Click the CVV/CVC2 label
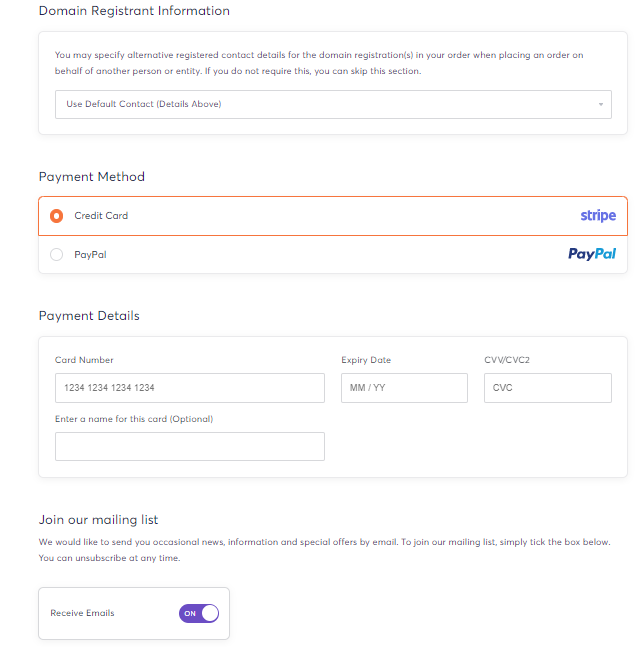642x647 pixels. [x=507, y=360]
